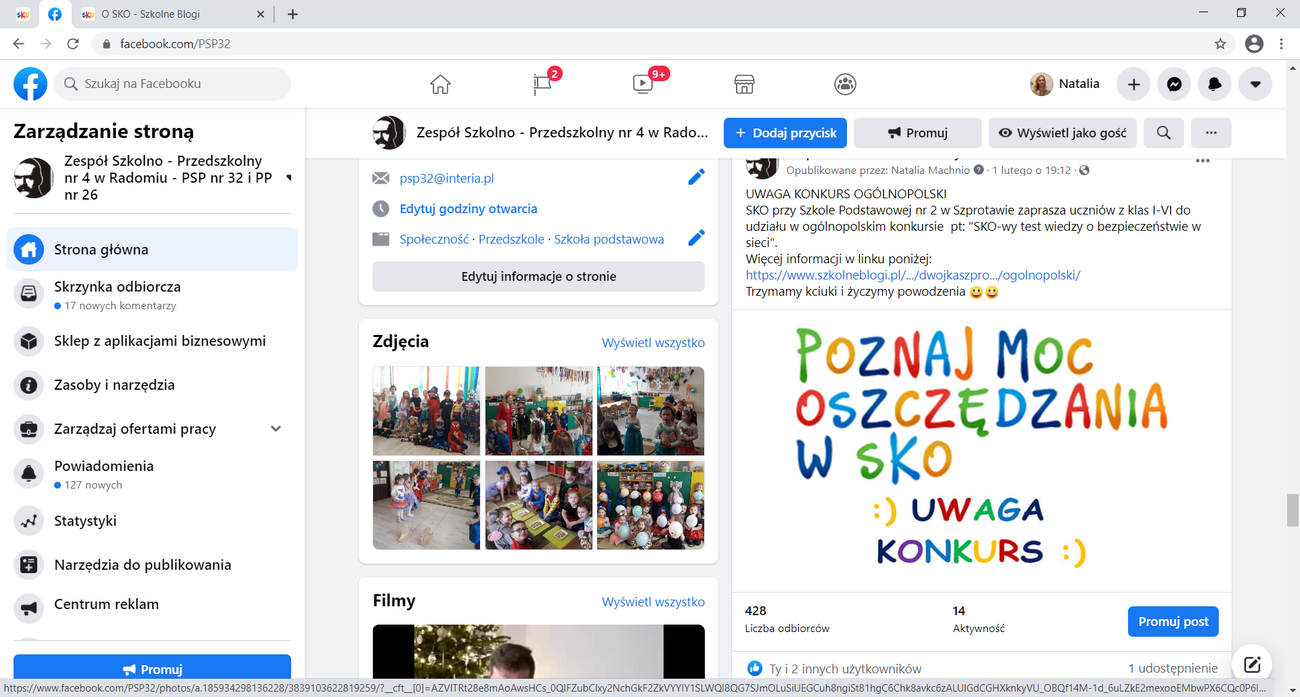Edit the page email pencil icon
Image resolution: width=1300 pixels, height=697 pixels.
pyautogui.click(x=696, y=177)
